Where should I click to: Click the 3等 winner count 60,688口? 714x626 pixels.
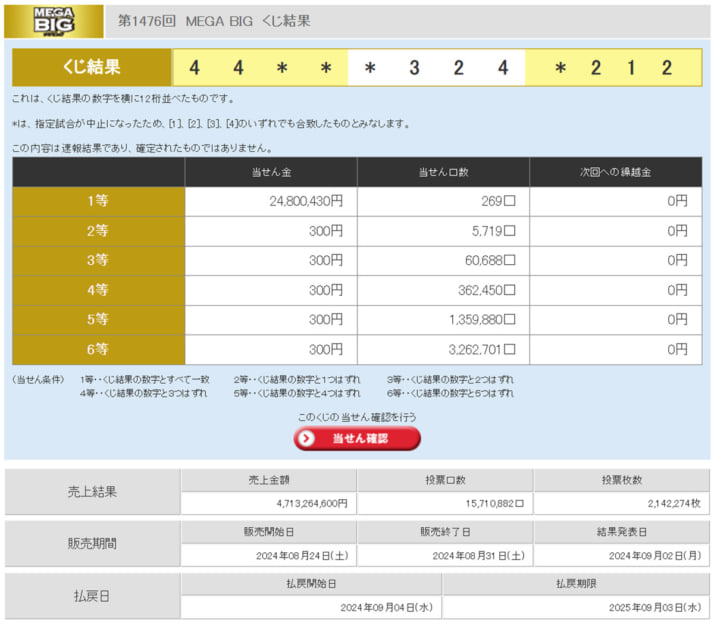[490, 260]
